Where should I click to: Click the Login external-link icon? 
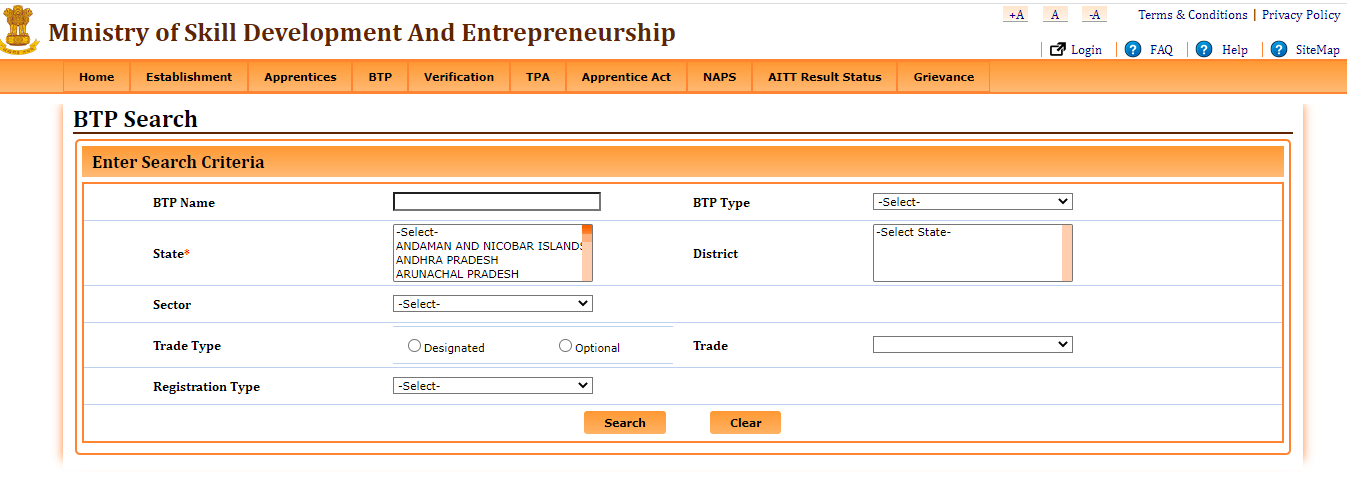click(x=1058, y=49)
